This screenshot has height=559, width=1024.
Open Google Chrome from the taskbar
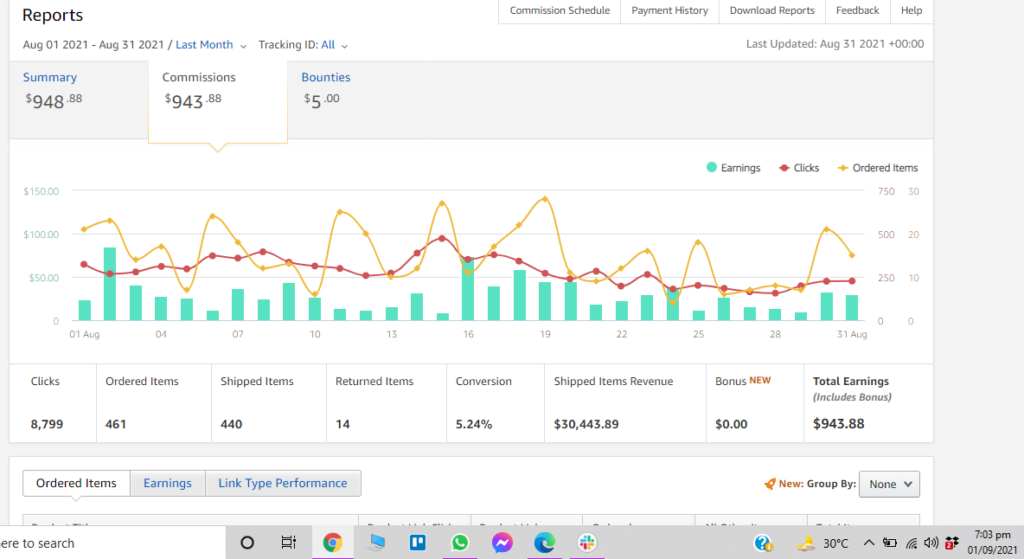332,543
